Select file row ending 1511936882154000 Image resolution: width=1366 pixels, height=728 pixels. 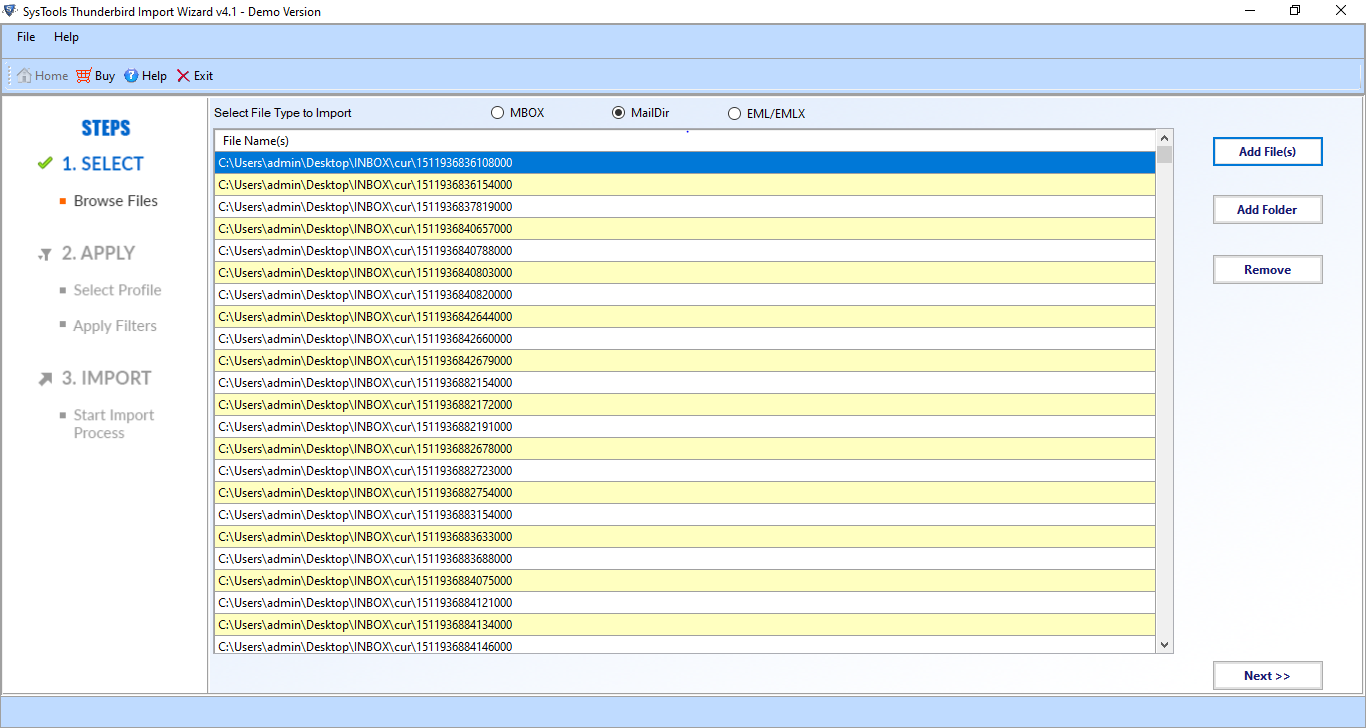tap(685, 383)
